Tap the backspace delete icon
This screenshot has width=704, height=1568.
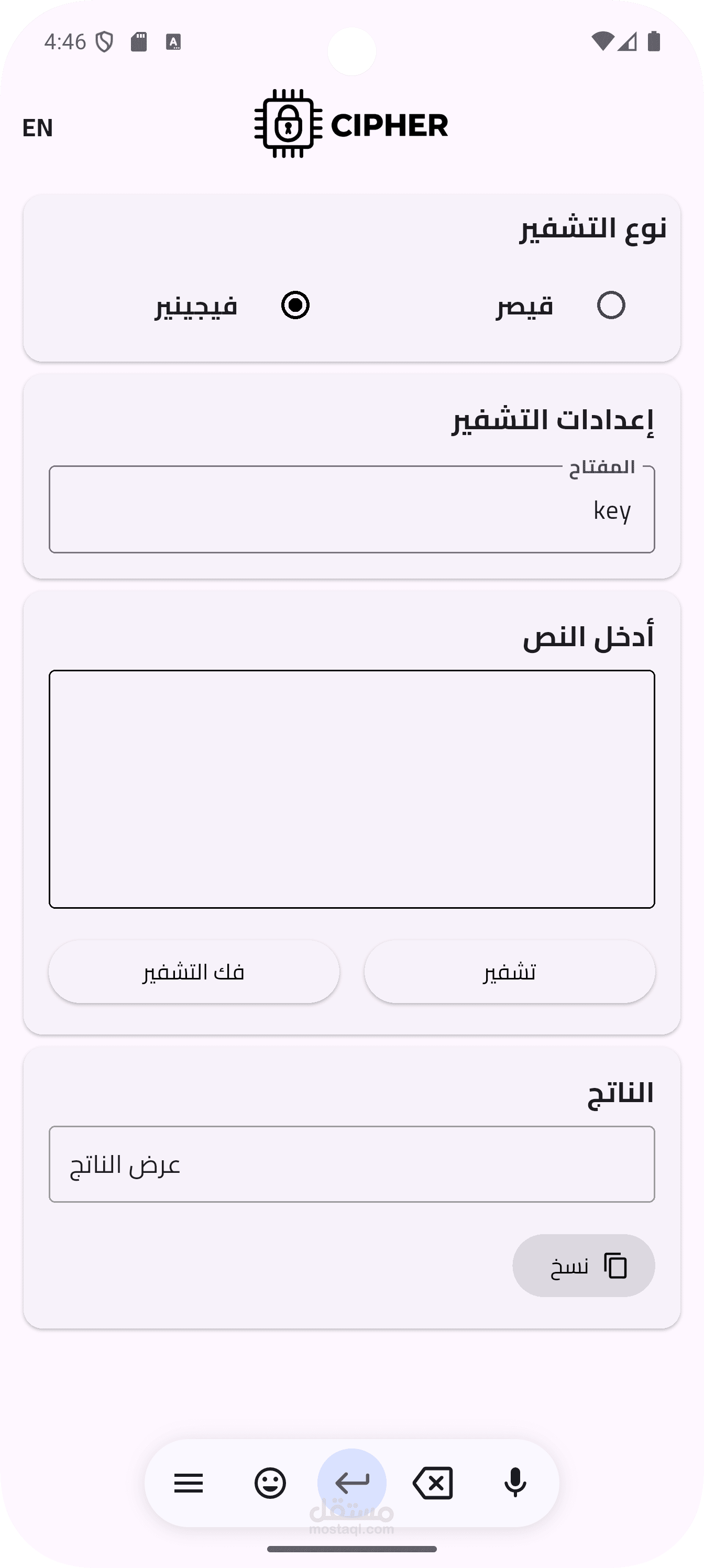pyautogui.click(x=433, y=1484)
